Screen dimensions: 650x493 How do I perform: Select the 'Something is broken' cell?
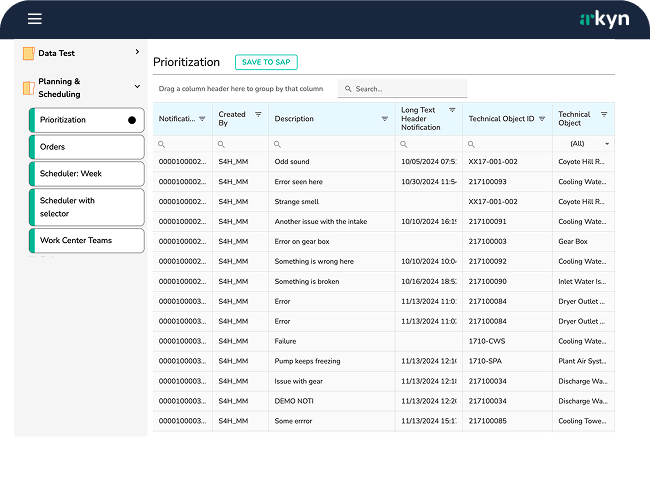point(332,281)
